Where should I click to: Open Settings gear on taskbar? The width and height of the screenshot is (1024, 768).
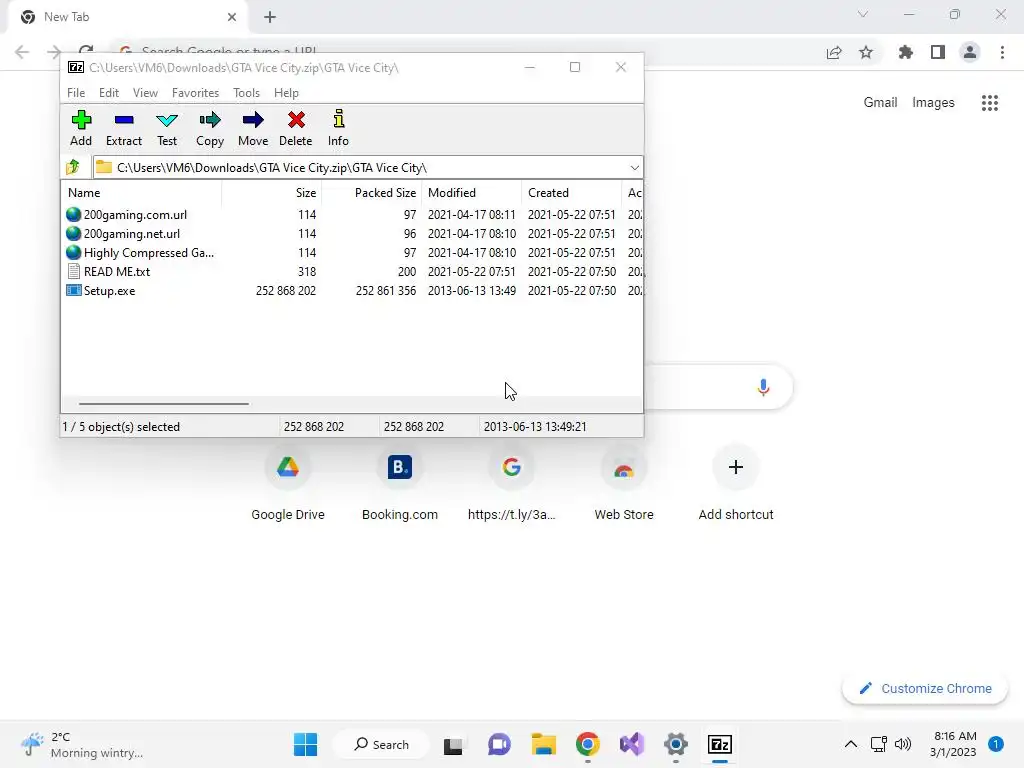click(676, 744)
